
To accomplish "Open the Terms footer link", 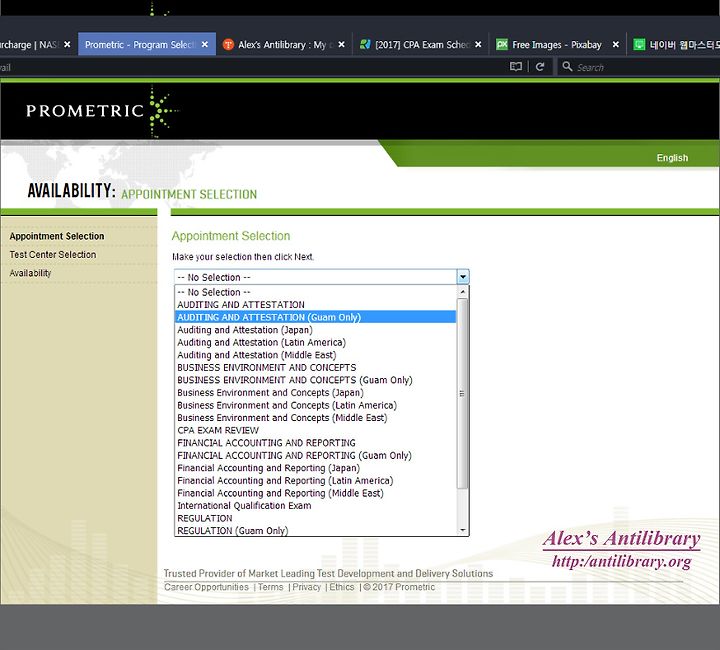I will click(270, 587).
